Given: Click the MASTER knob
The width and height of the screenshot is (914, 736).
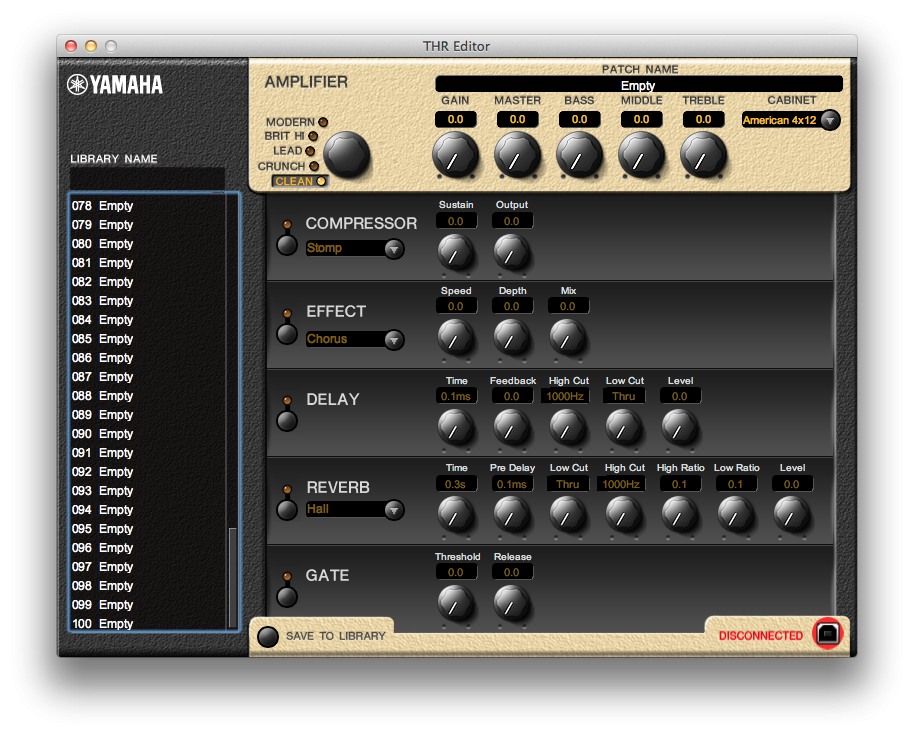Looking at the screenshot, I should 517,156.
